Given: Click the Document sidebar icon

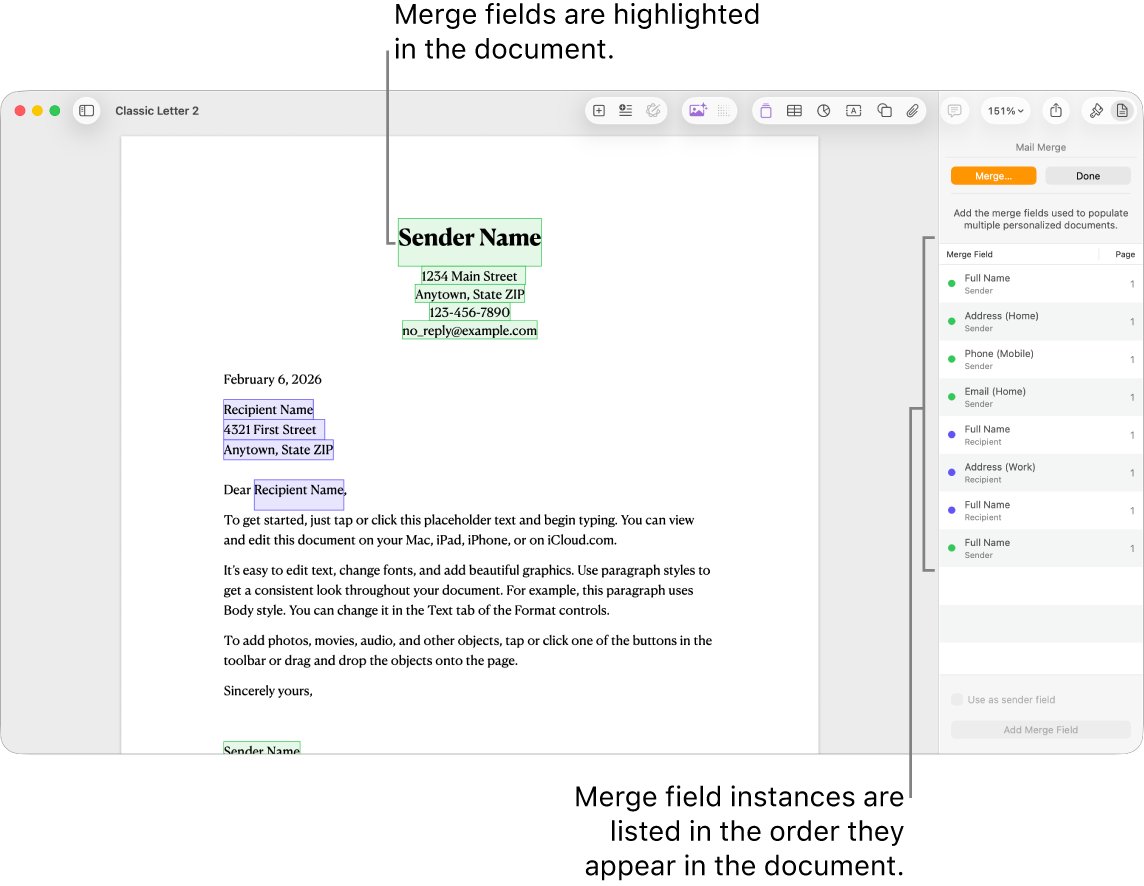Looking at the screenshot, I should [x=1122, y=111].
